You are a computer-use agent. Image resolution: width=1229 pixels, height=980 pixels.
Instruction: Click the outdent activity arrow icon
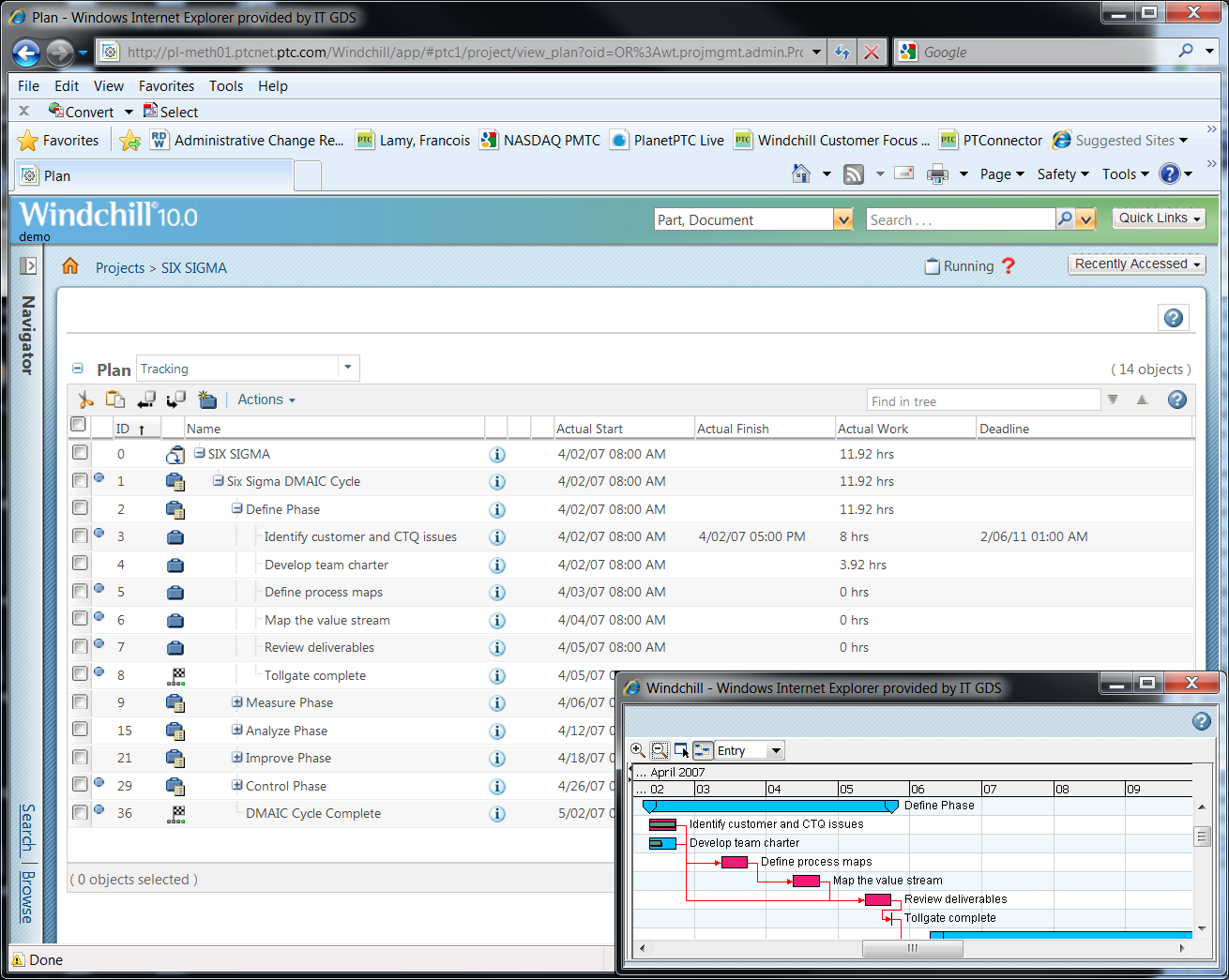click(x=146, y=400)
